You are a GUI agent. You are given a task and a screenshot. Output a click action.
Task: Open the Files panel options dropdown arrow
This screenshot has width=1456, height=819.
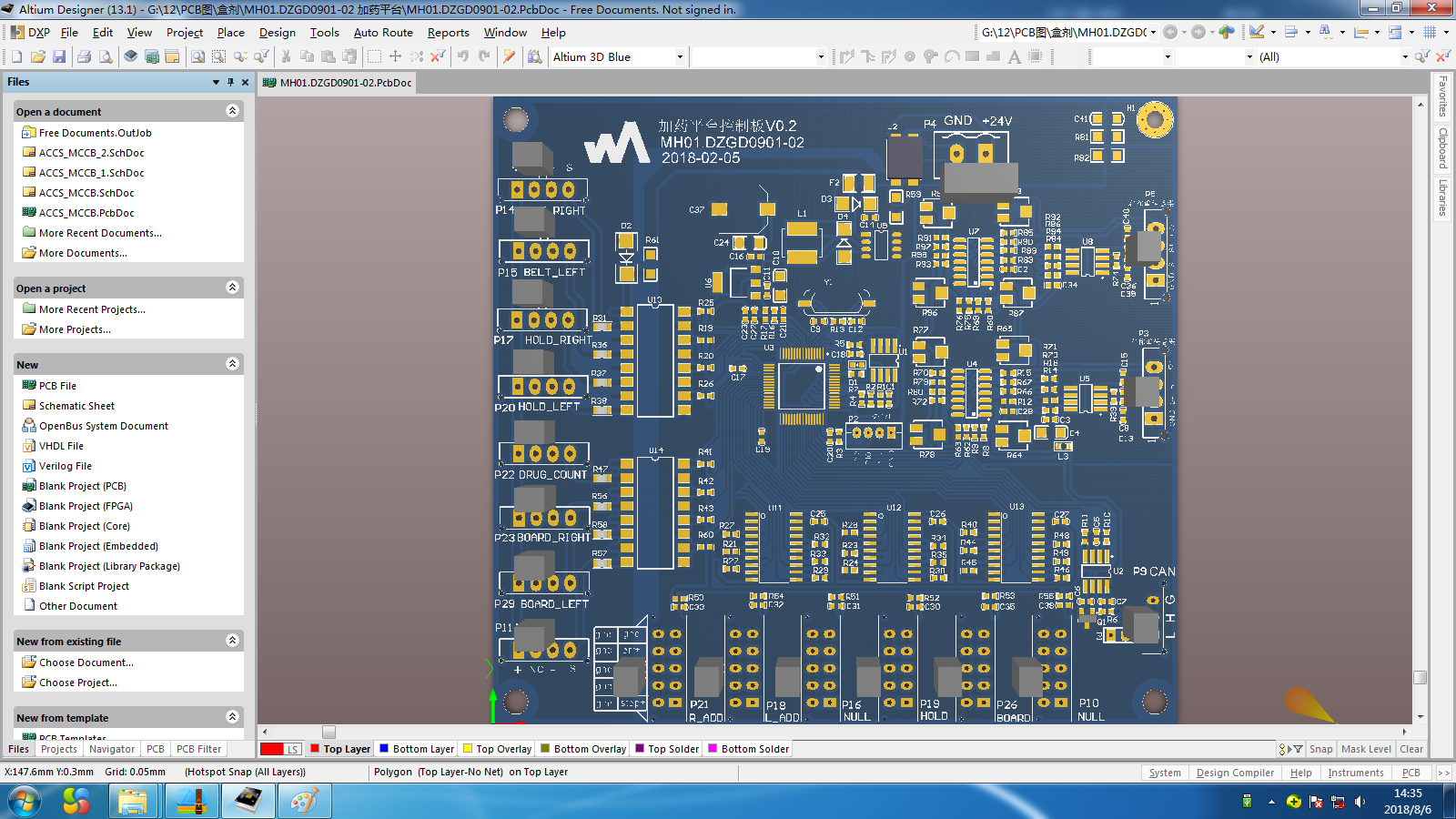216,82
